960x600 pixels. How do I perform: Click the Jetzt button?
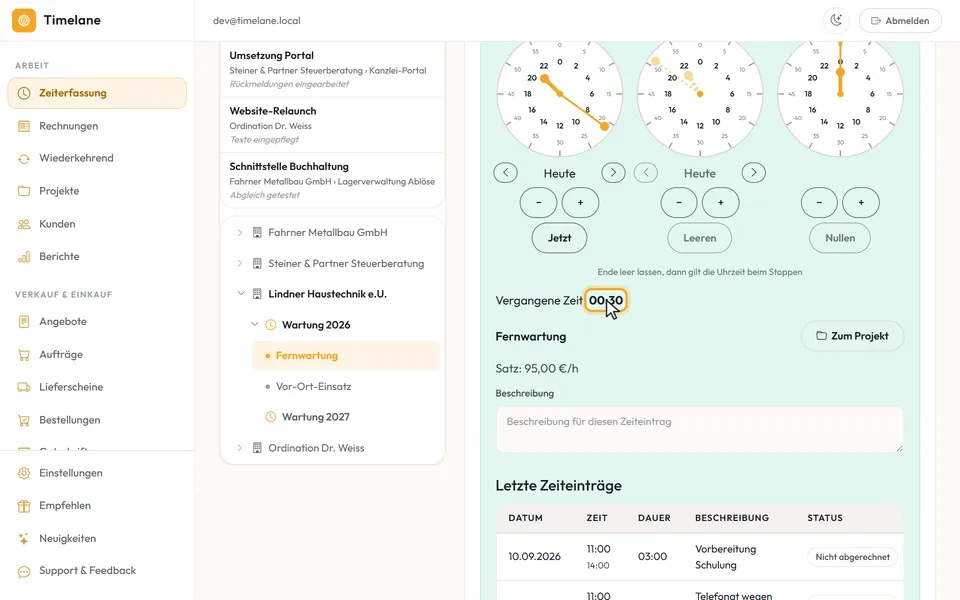tap(559, 238)
